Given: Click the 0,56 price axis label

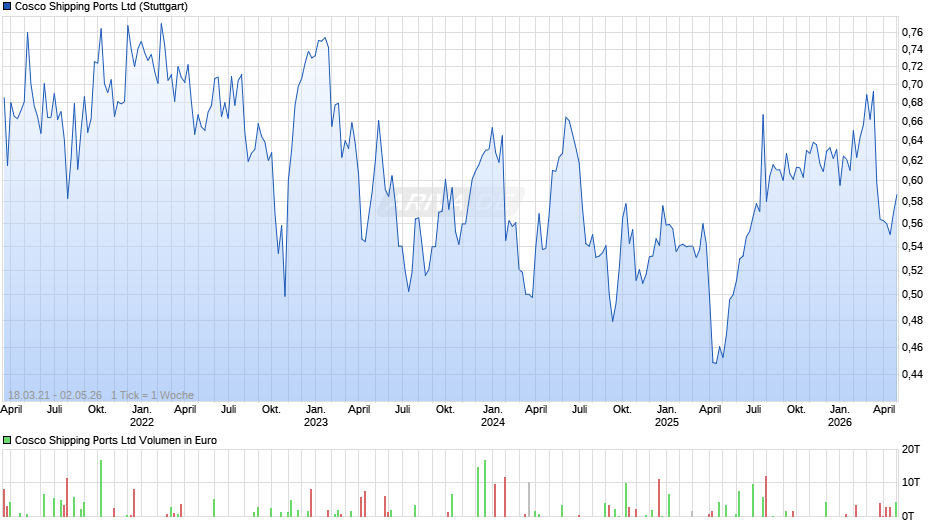Looking at the screenshot, I should [x=912, y=224].
